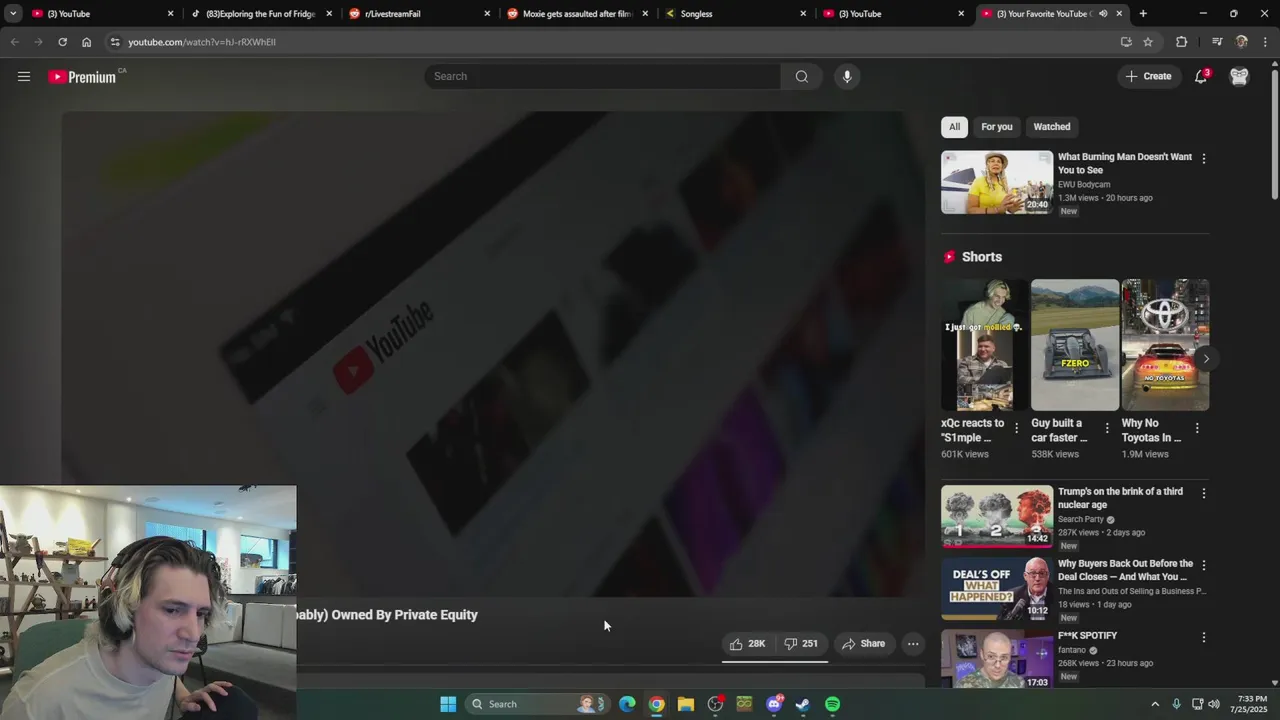View site information icon in address bar
Screen dimensions: 1280x720
(115, 42)
